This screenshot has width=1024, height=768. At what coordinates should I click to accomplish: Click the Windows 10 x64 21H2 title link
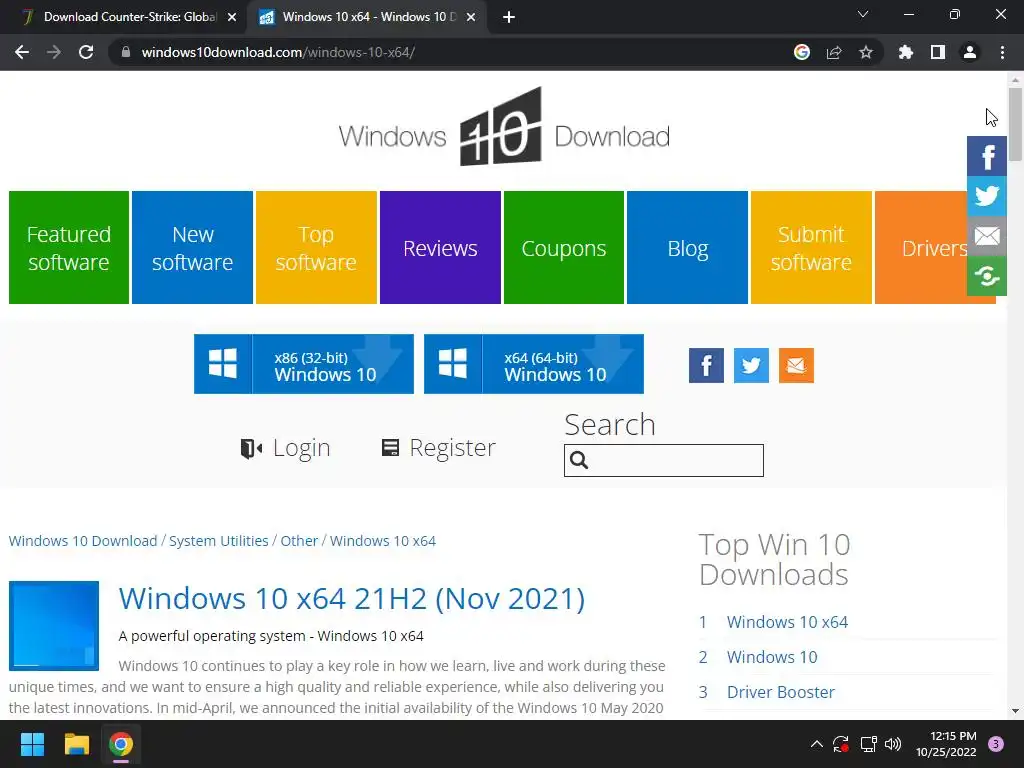[351, 598]
